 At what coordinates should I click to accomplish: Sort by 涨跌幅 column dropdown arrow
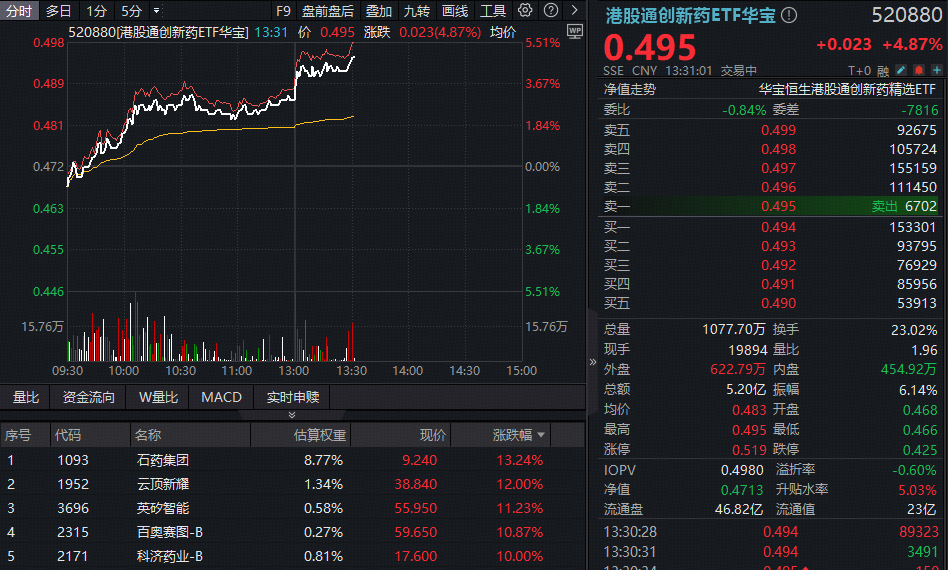(x=542, y=435)
